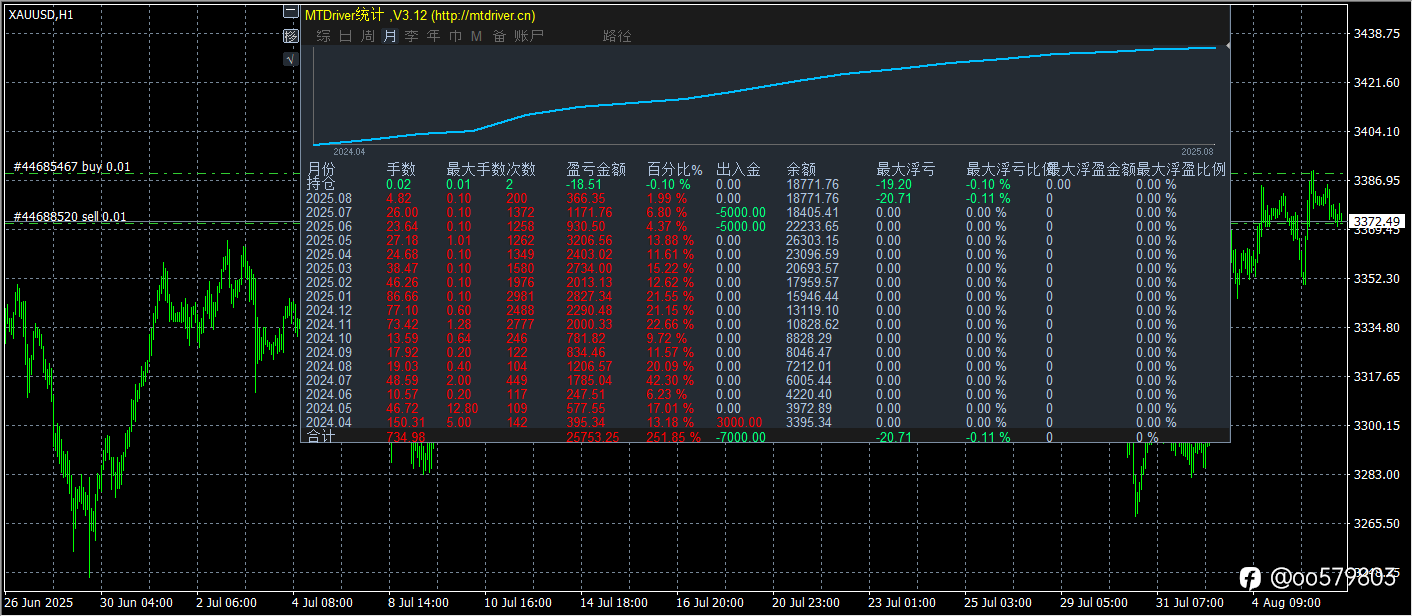The image size is (1413, 616).
Task: Select the 周 weekly statistics tab
Action: tap(368, 36)
